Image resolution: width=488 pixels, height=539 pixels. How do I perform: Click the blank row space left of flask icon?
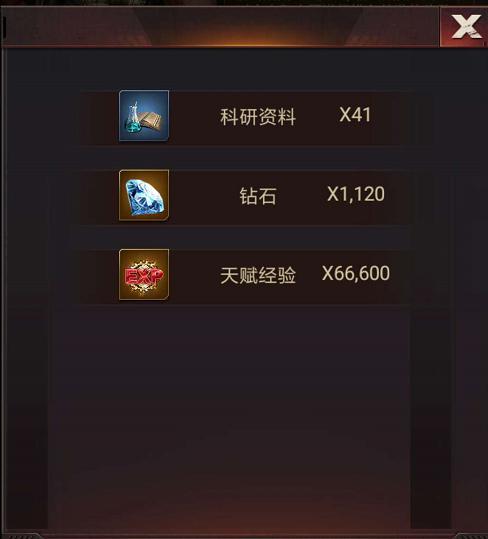(x=100, y=117)
